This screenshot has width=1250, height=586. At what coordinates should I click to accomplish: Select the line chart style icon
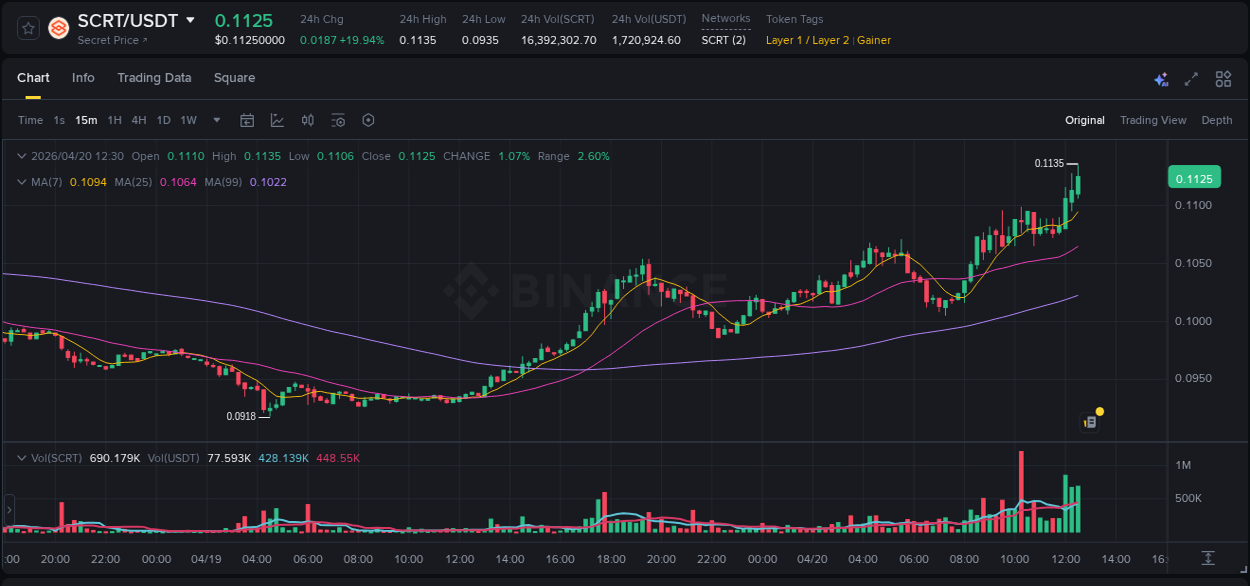coord(275,120)
